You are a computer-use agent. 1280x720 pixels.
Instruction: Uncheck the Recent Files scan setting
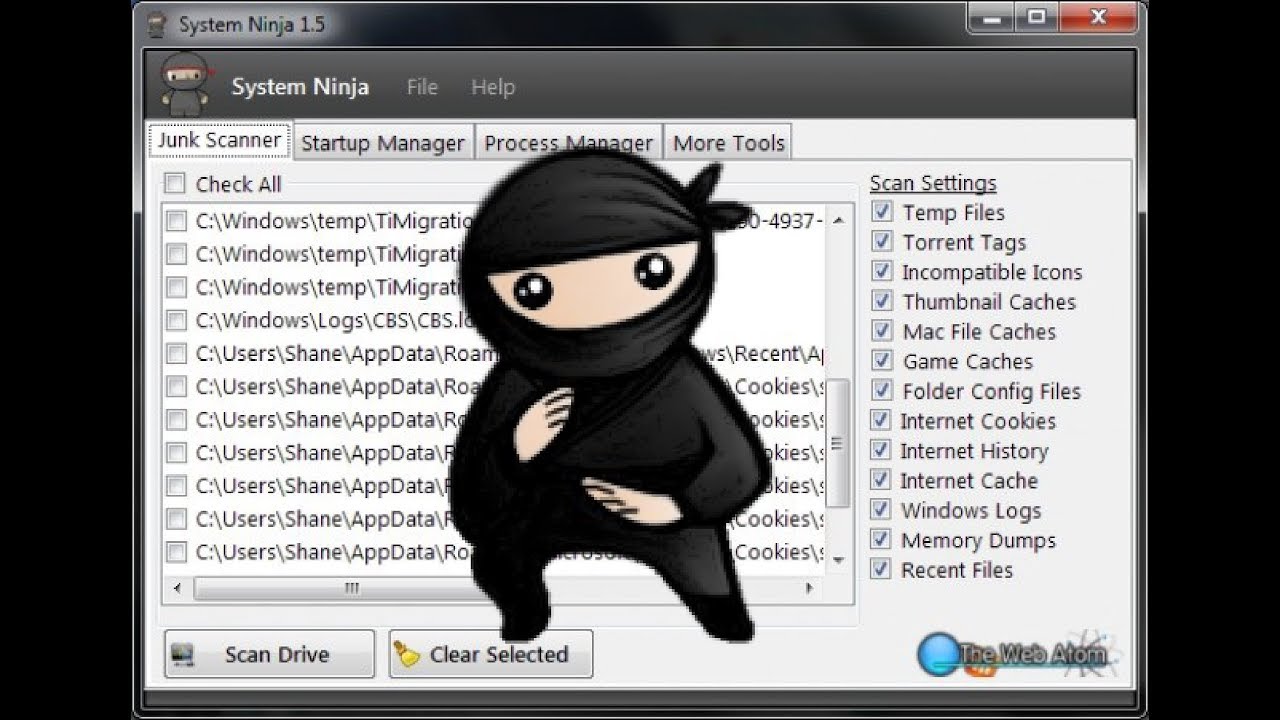pyautogui.click(x=882, y=570)
